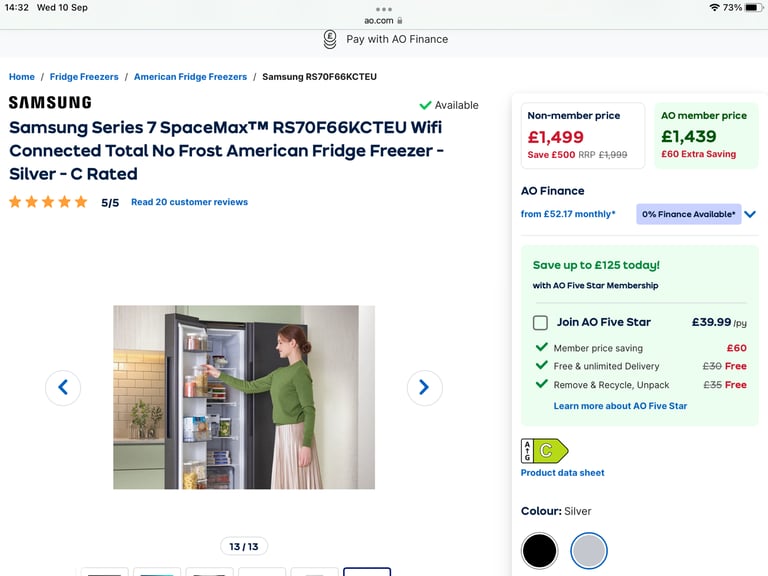Open the American Fridge Freezers breadcrumb
The height and width of the screenshot is (576, 768).
[x=191, y=77]
